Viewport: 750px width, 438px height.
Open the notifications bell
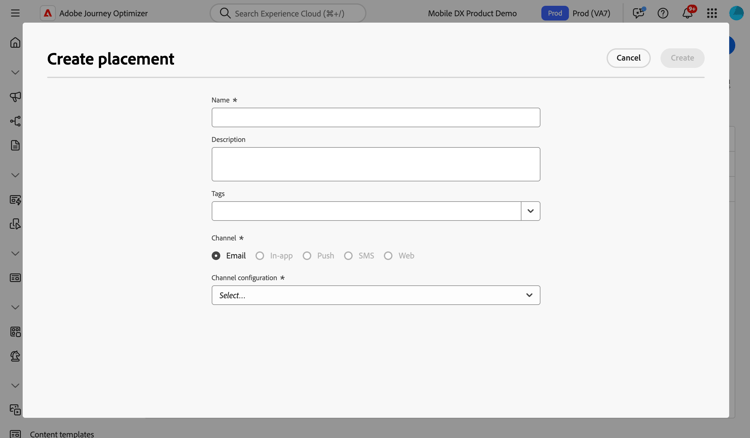click(x=687, y=13)
